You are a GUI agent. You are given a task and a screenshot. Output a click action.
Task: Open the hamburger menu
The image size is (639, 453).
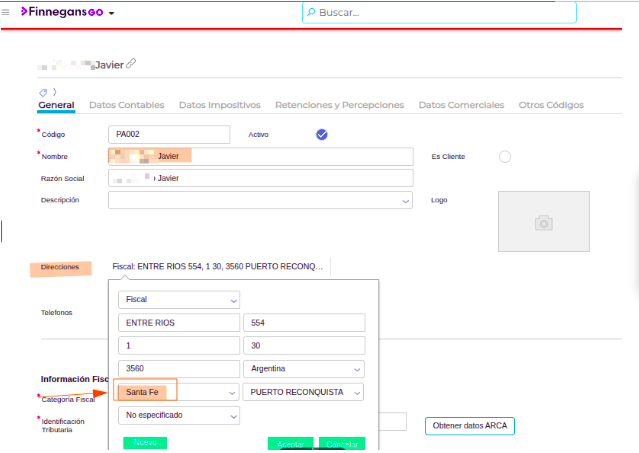pyautogui.click(x=8, y=12)
